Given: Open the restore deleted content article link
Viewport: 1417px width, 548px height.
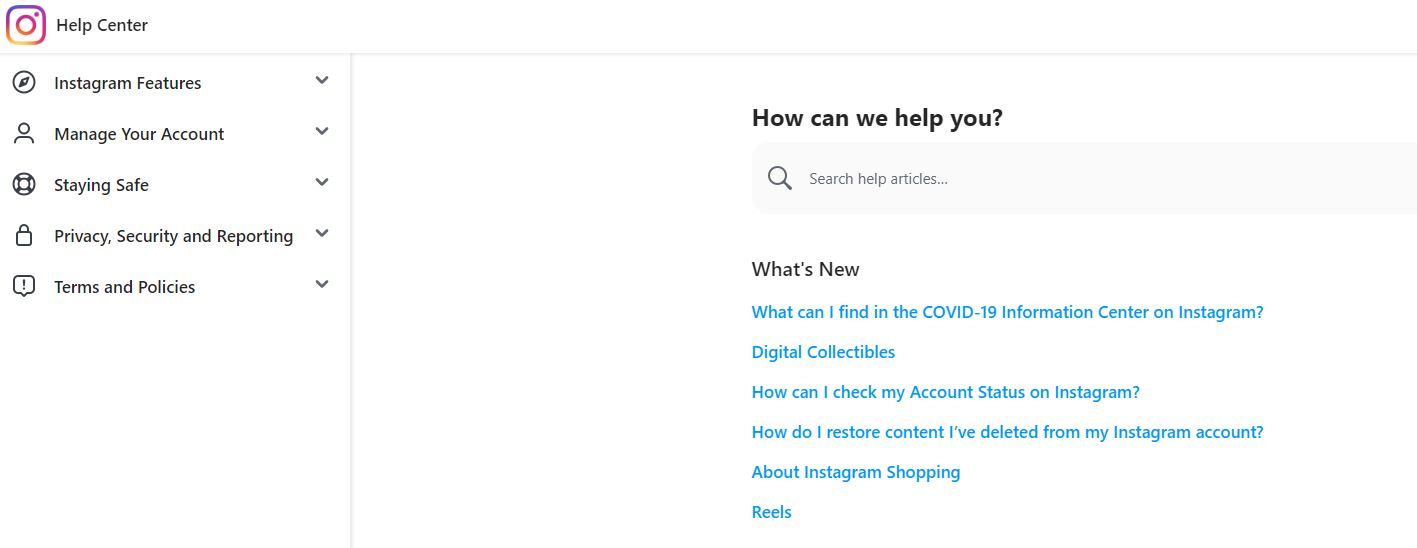Looking at the screenshot, I should [x=1007, y=432].
